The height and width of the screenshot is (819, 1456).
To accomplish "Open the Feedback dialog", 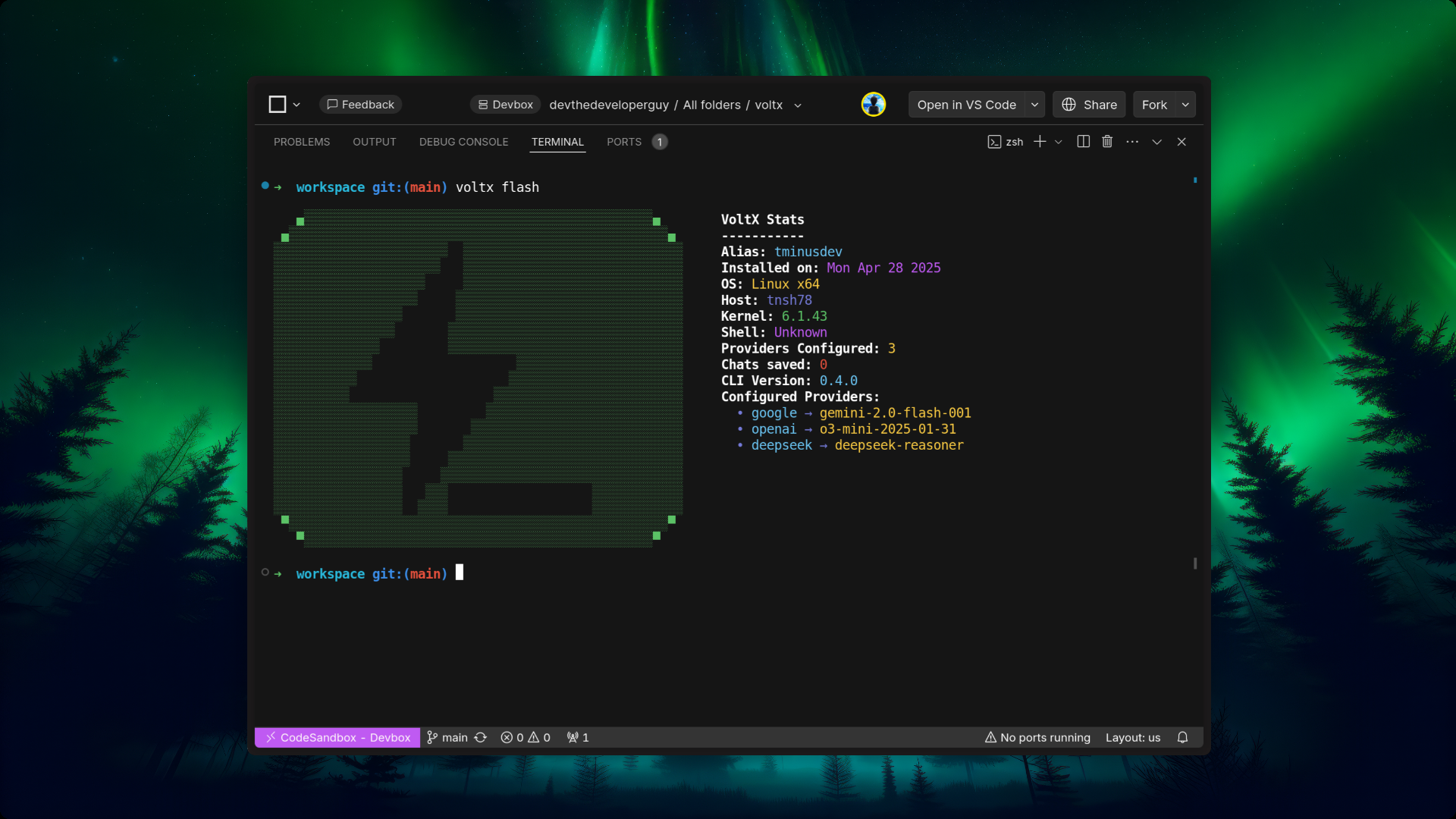I will click(x=361, y=104).
